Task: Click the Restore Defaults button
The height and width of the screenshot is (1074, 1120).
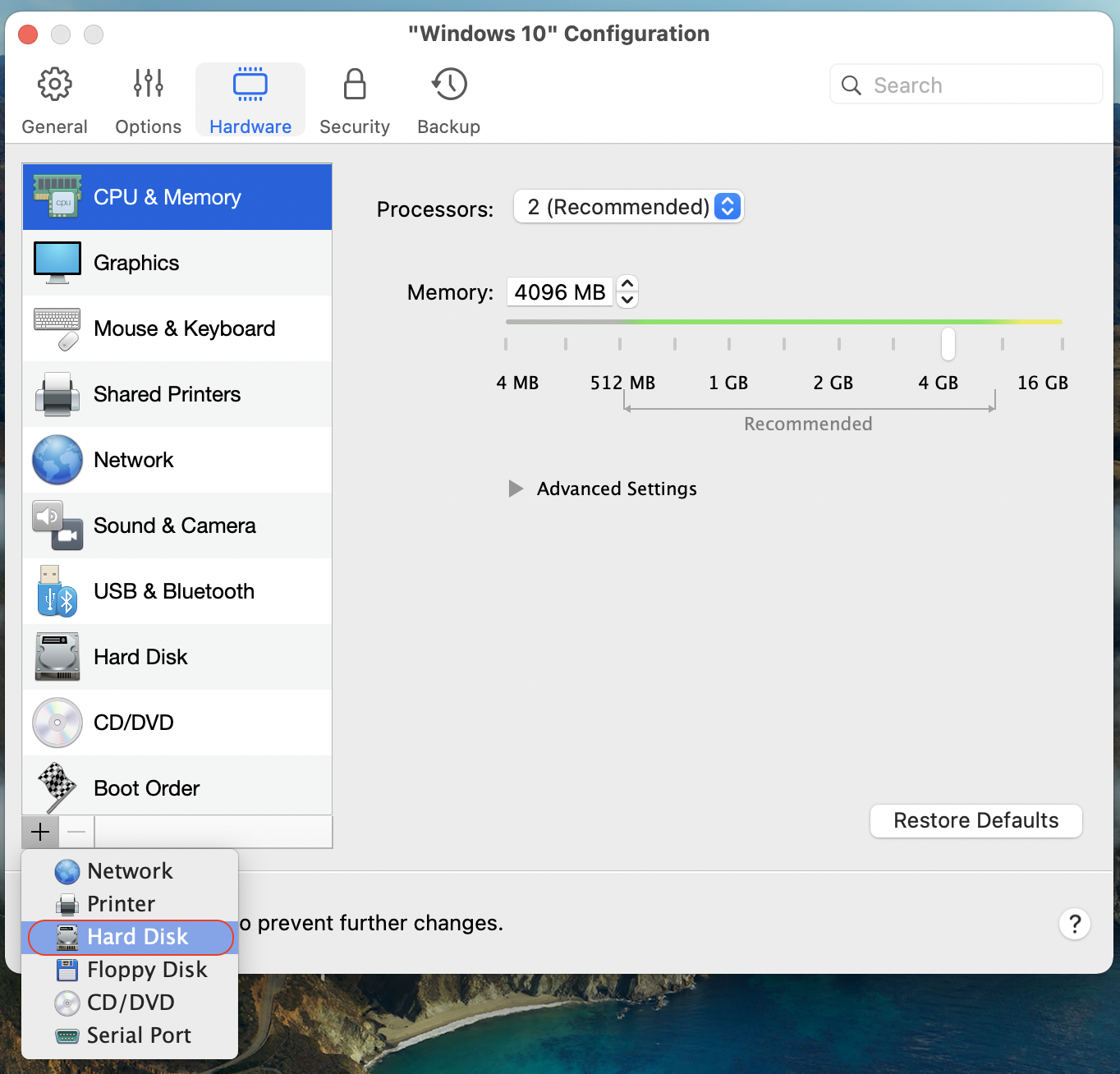Action: pyautogui.click(x=975, y=820)
